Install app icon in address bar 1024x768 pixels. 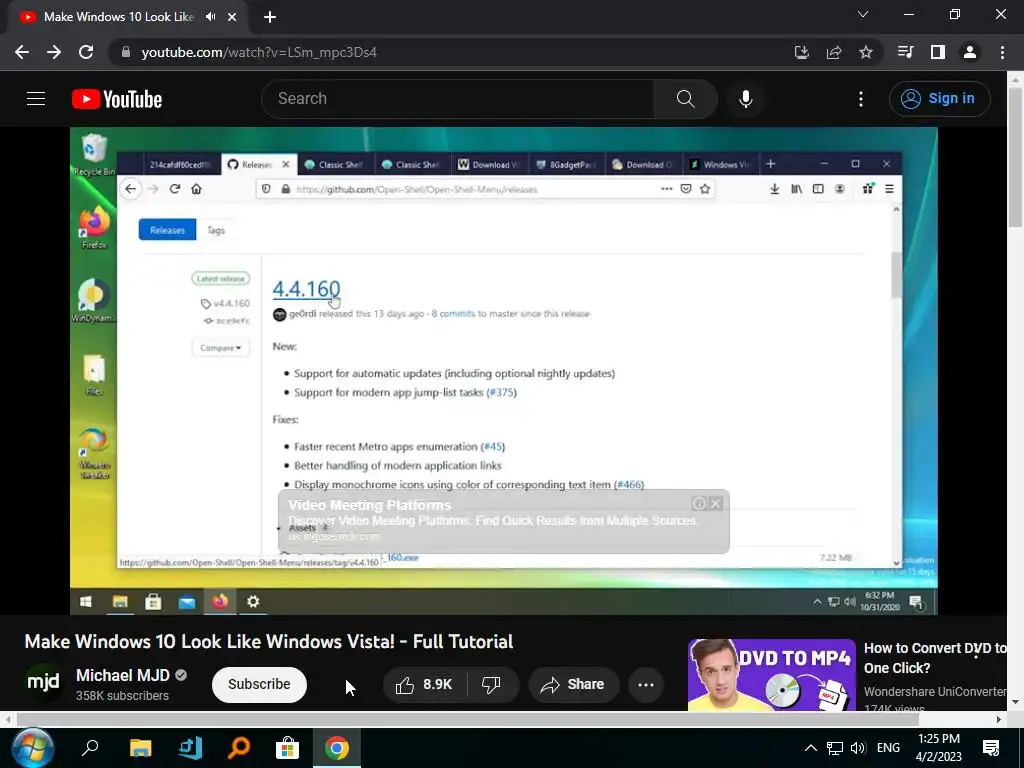pos(801,52)
